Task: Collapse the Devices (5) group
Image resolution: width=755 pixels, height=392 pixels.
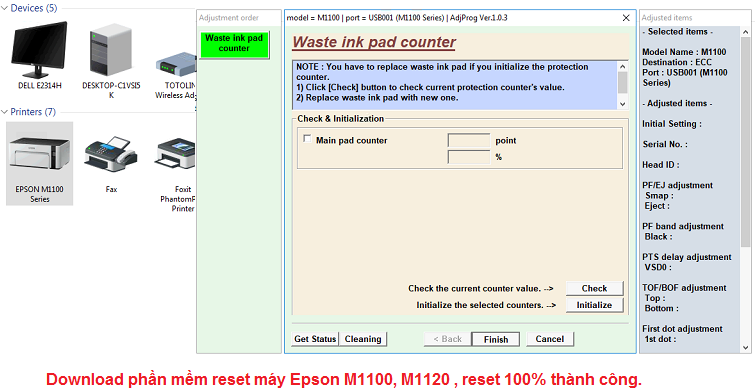Action: 4,8
